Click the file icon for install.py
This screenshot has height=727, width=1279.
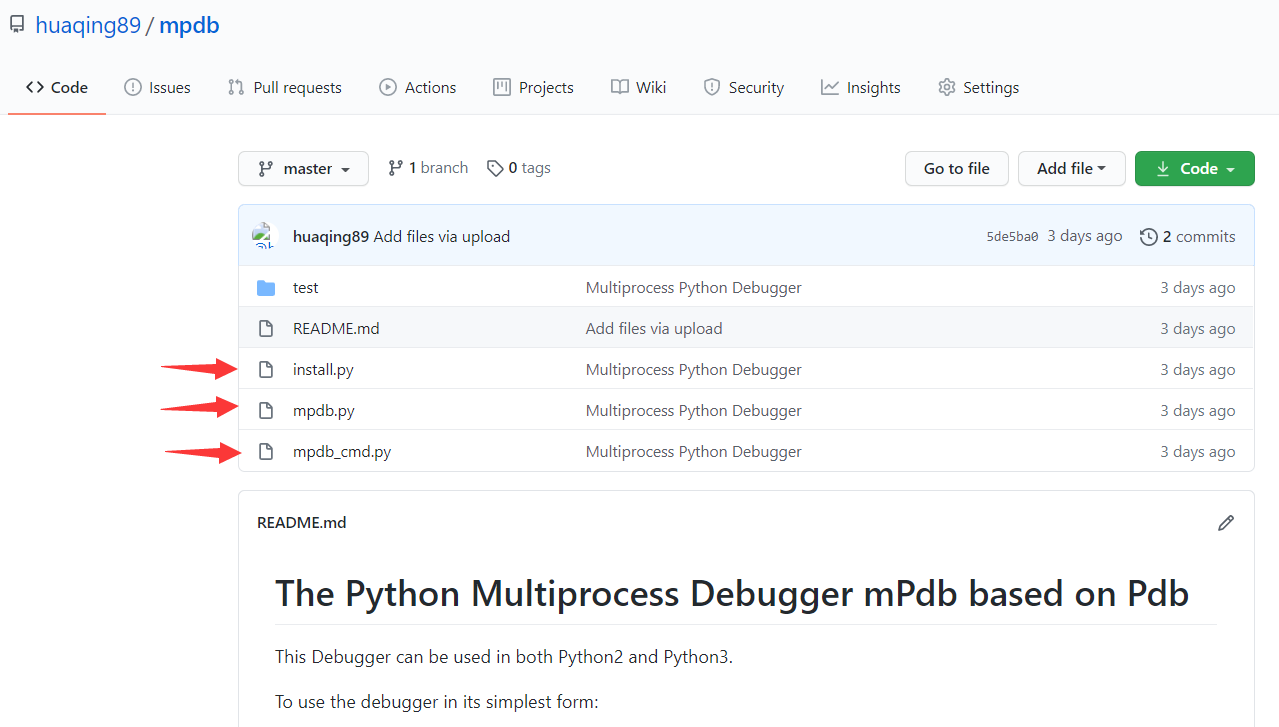(265, 370)
